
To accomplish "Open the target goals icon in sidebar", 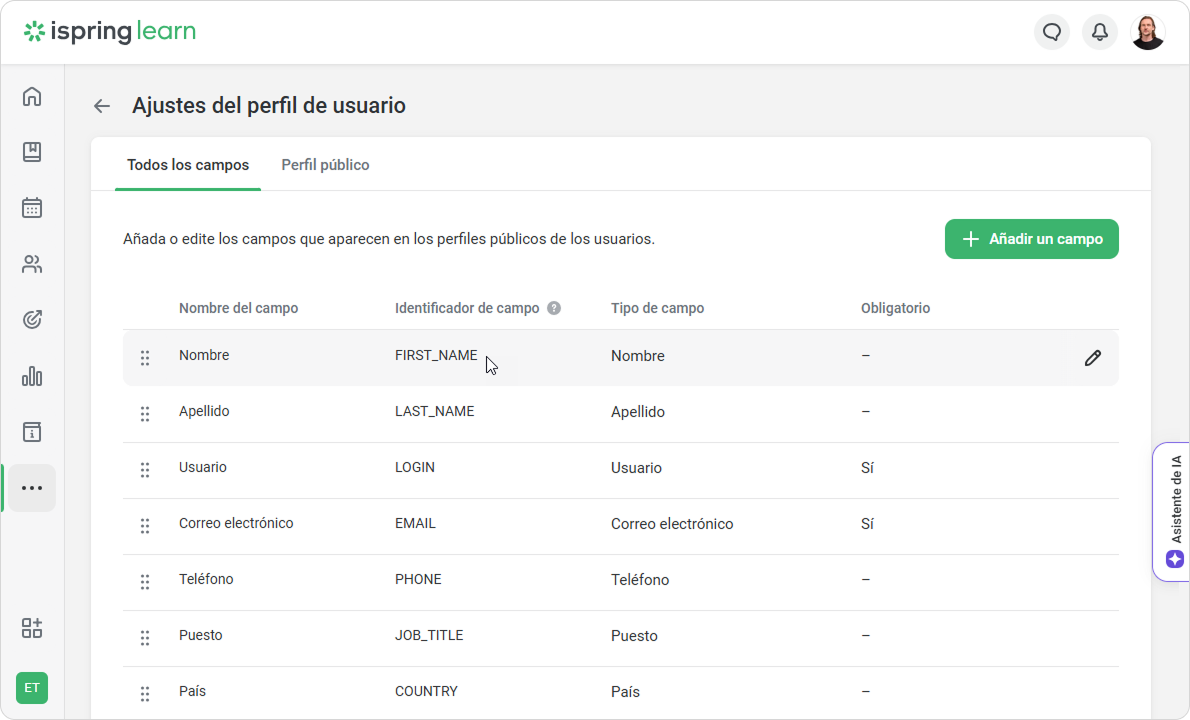I will click(x=32, y=320).
